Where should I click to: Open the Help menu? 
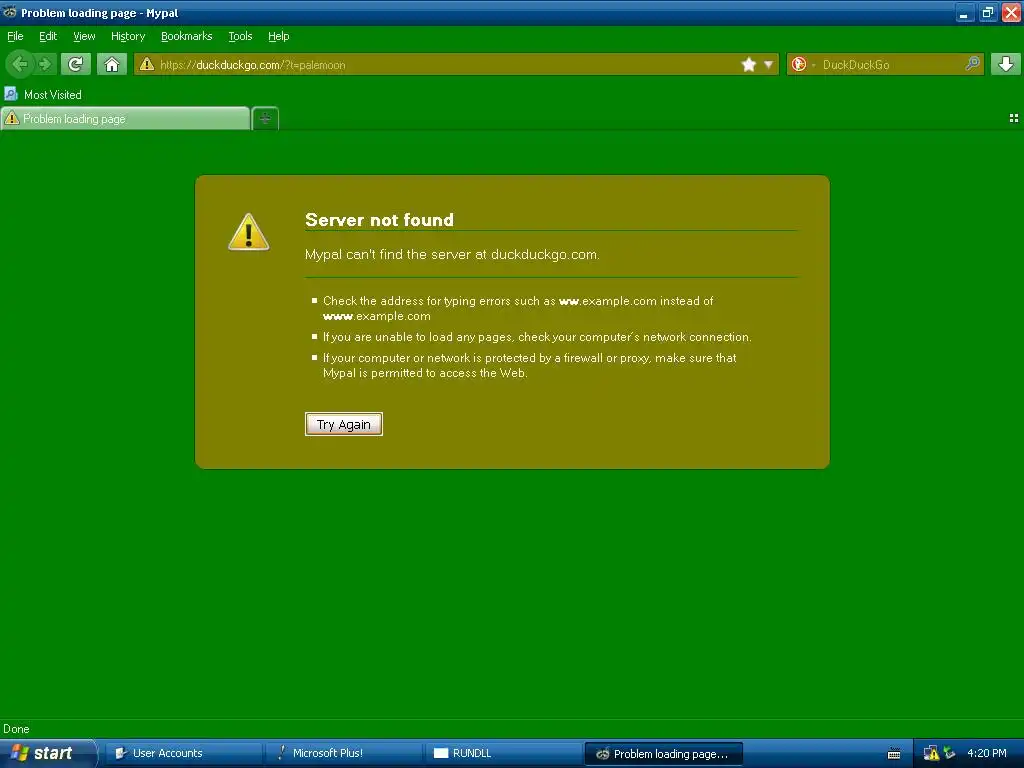coord(278,36)
